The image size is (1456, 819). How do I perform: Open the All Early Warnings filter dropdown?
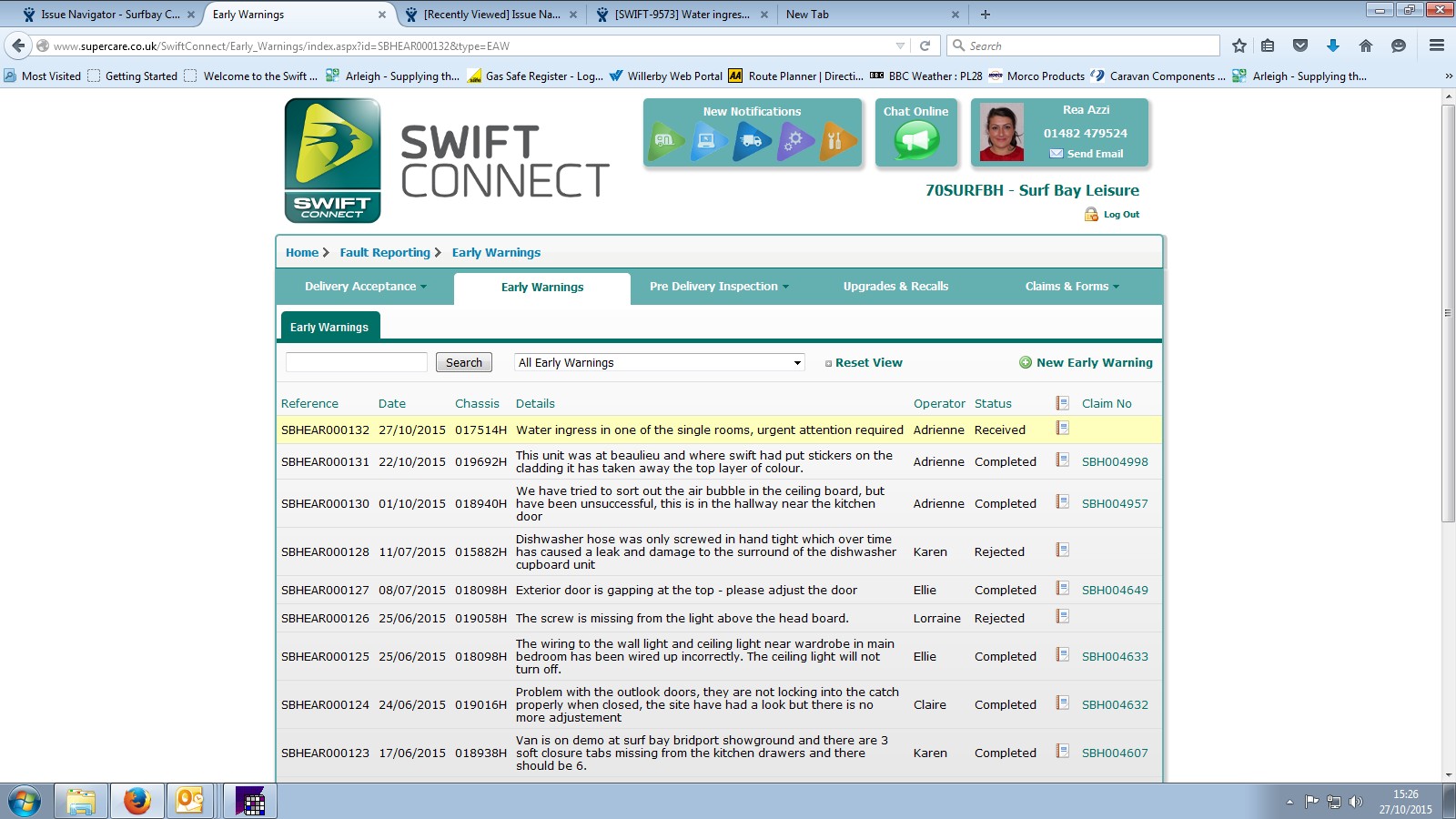(x=660, y=362)
